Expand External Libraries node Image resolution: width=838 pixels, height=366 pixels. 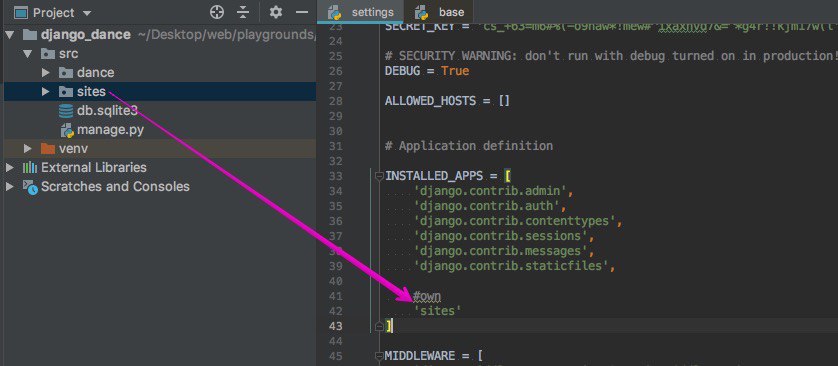pos(9,167)
